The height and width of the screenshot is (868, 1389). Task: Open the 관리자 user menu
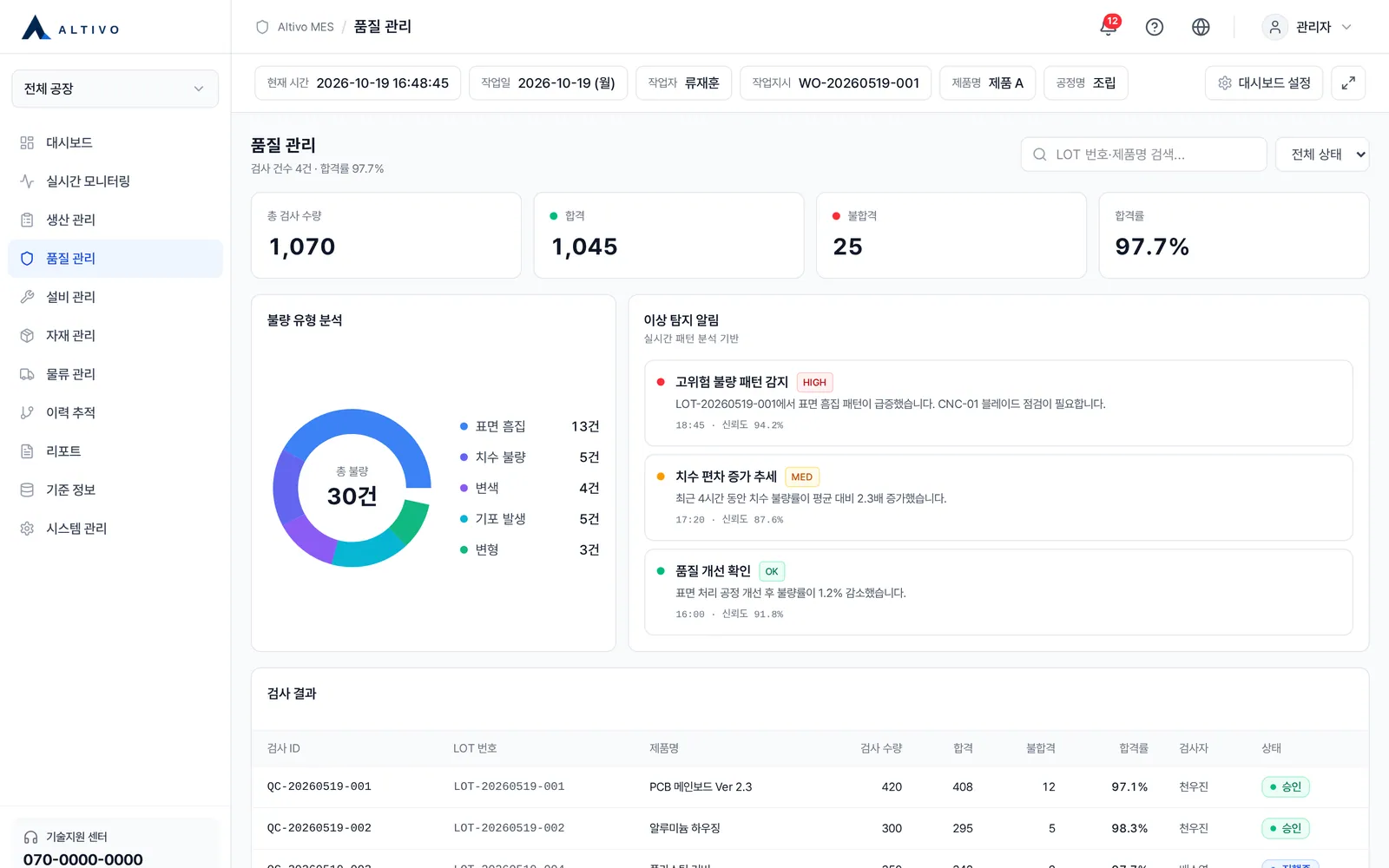tap(1307, 27)
